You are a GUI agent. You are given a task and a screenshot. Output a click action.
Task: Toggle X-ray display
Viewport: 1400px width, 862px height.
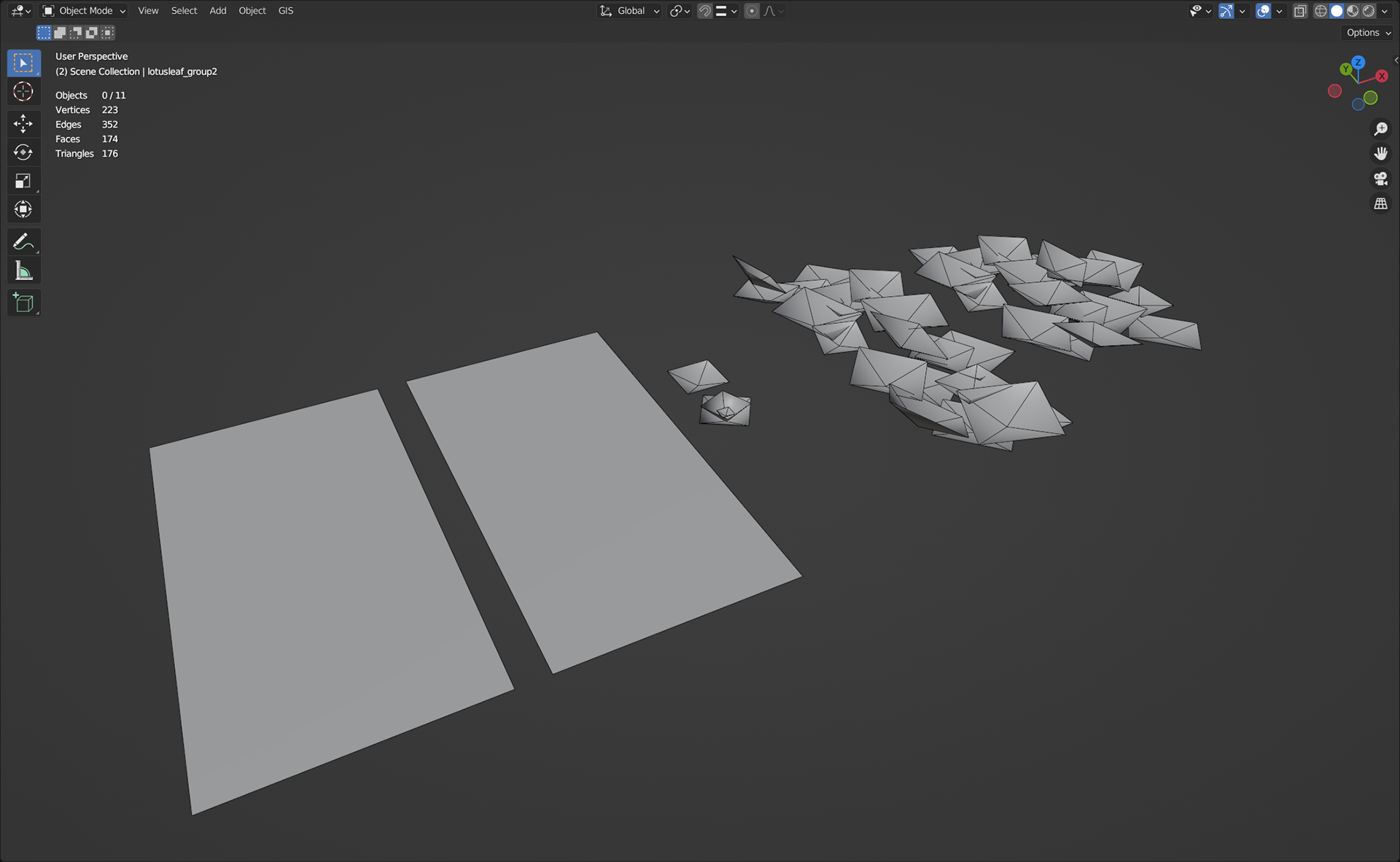pyautogui.click(x=1300, y=11)
